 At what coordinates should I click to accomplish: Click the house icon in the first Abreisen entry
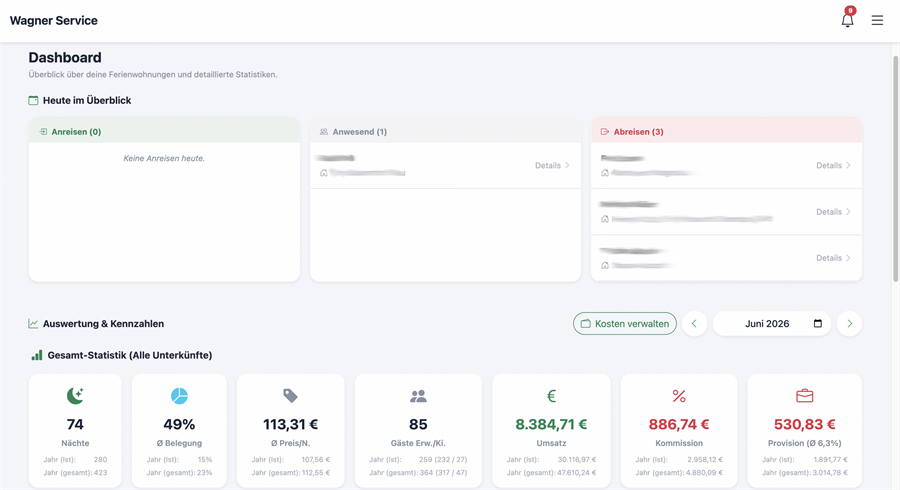pos(604,173)
